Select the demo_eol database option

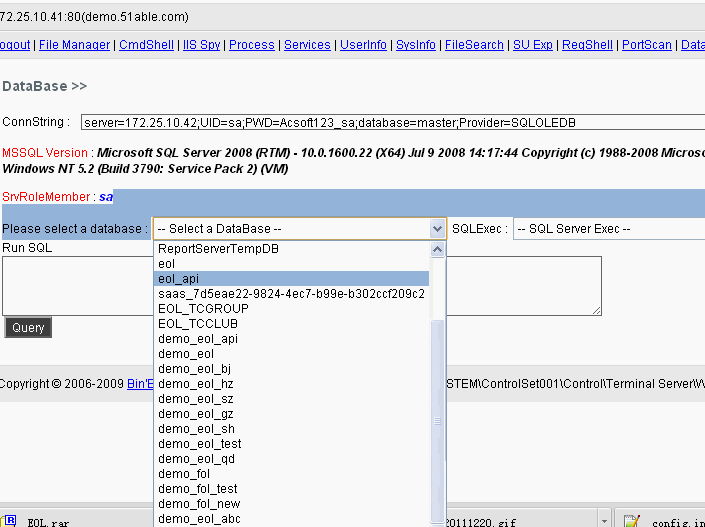click(x=291, y=354)
